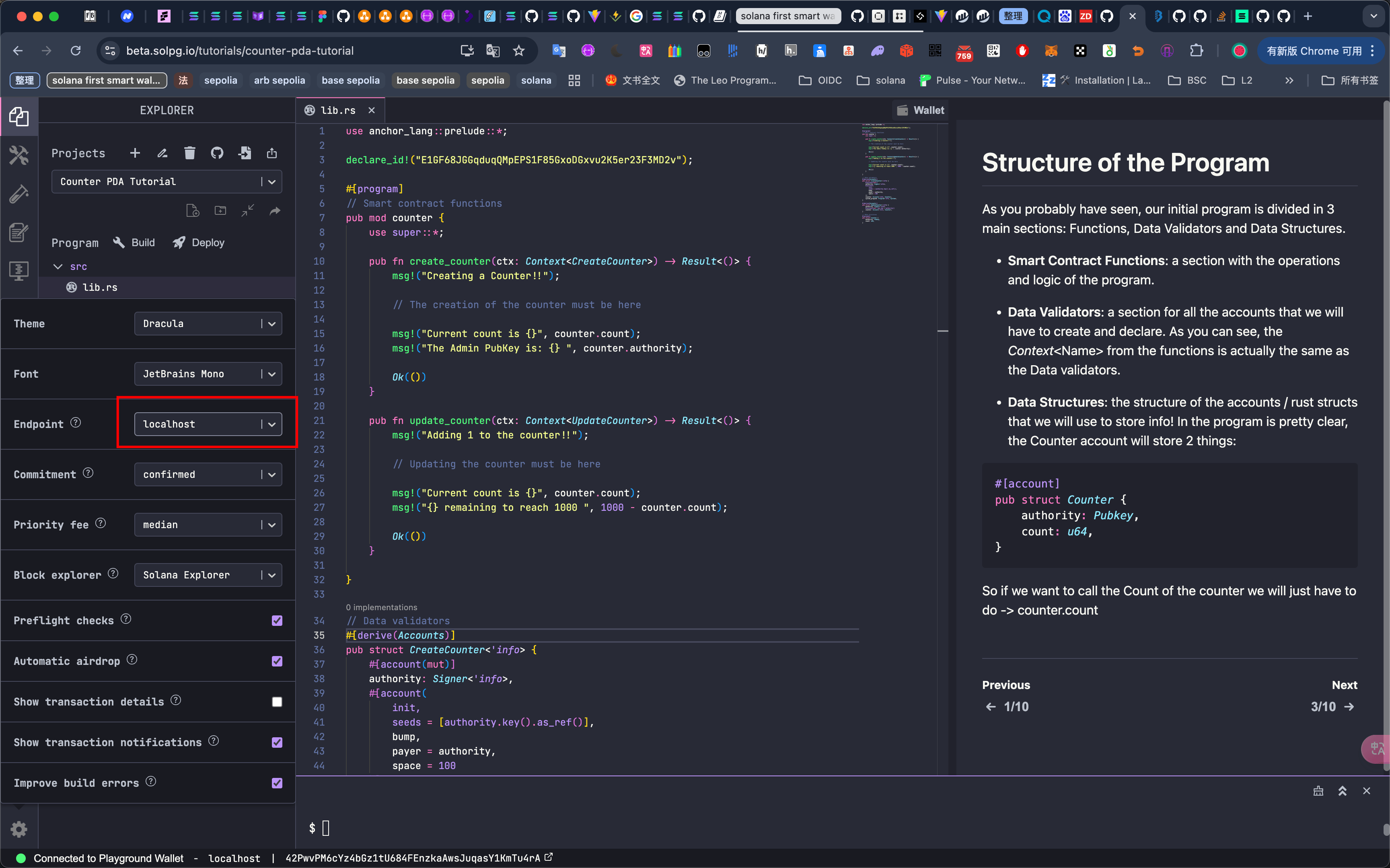Click the share project arrow icon

pyautogui.click(x=275, y=211)
